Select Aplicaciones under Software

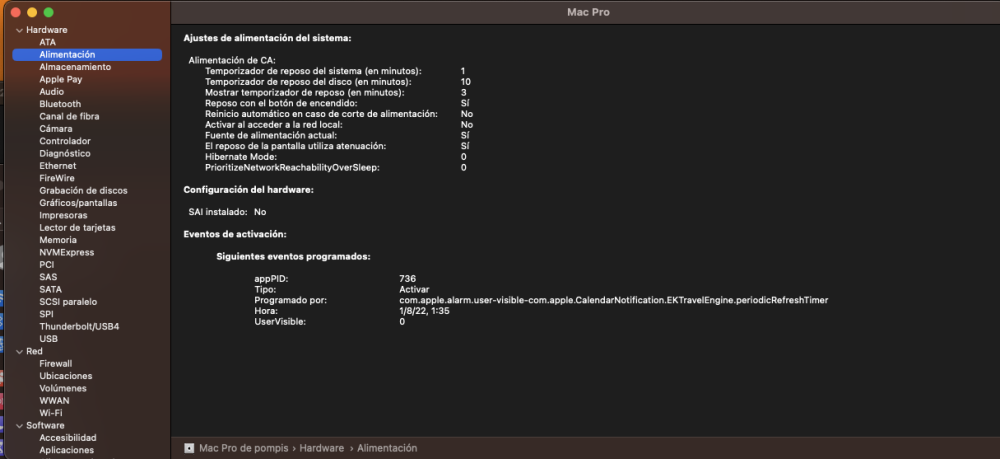pyautogui.click(x=66, y=450)
